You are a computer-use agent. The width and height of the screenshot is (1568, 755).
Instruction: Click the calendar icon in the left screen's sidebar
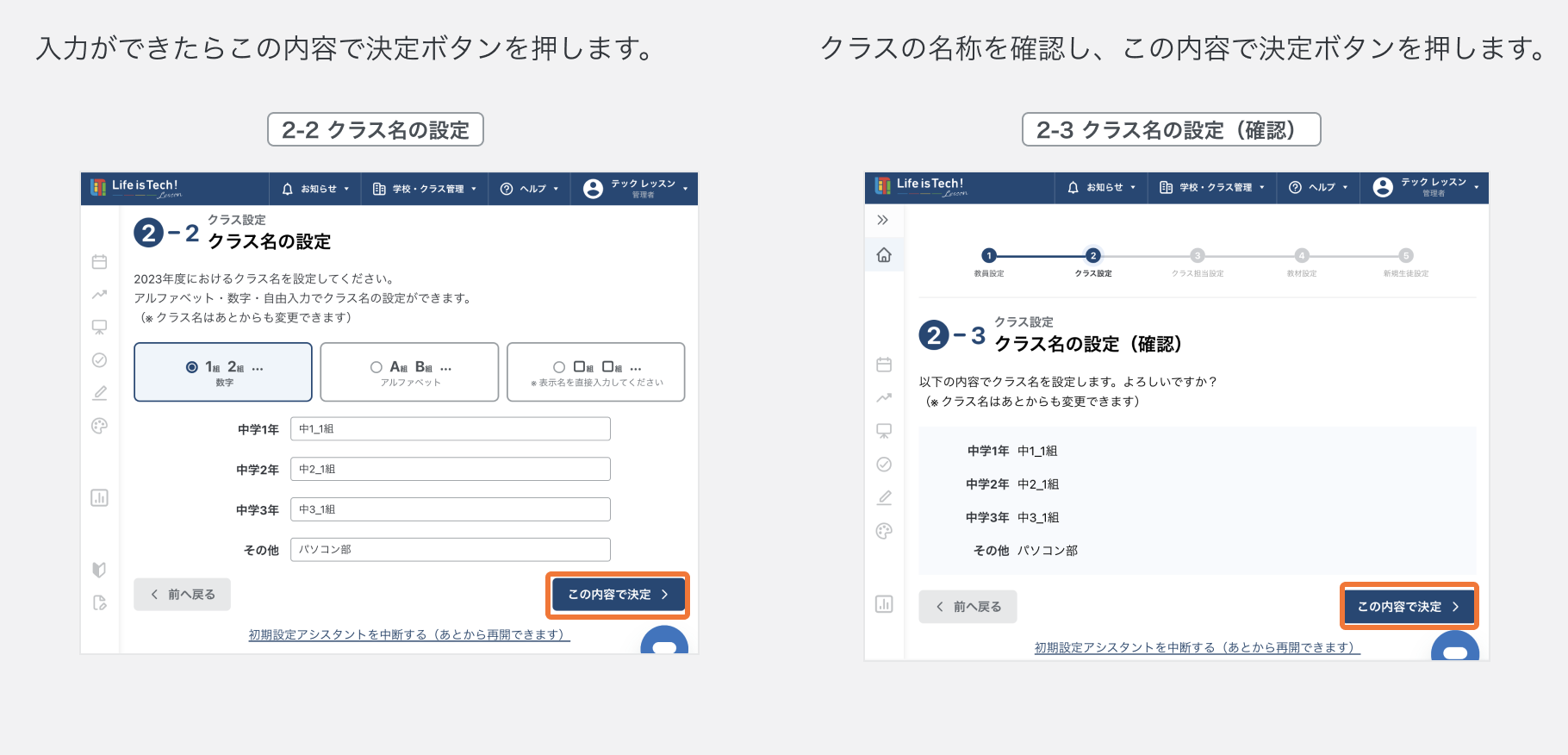(x=100, y=262)
